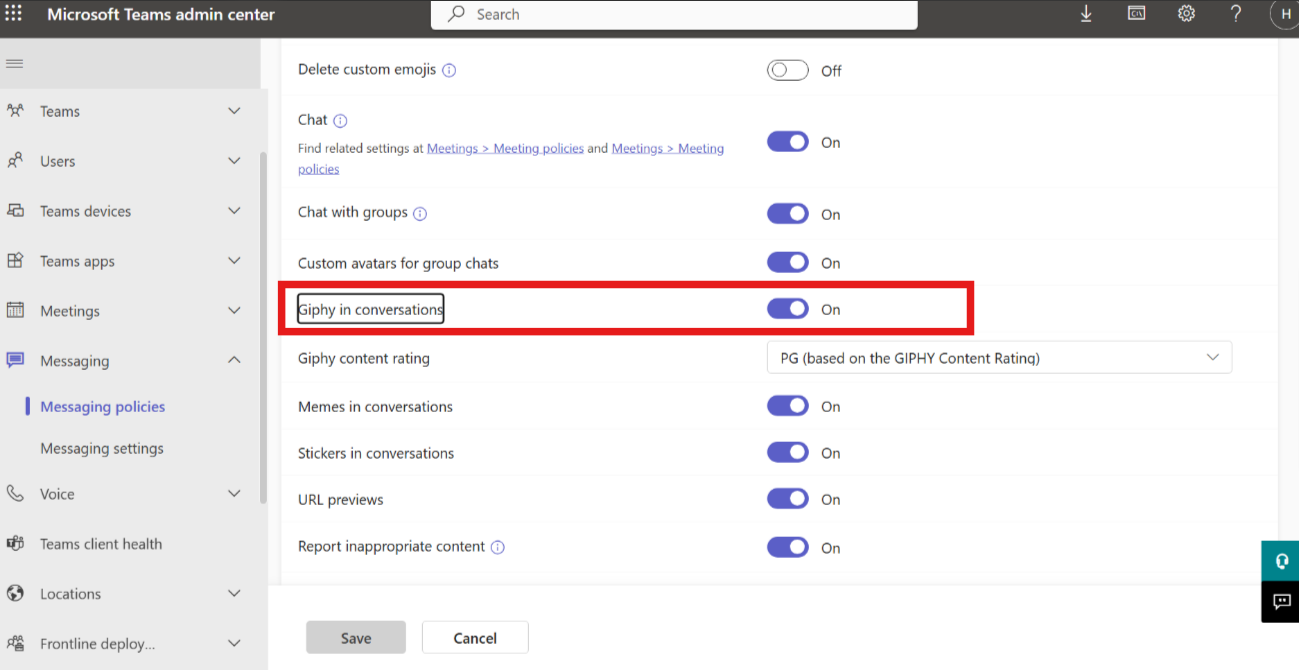This screenshot has width=1299, height=670.
Task: Open info icon next to Chat label
Action: pyautogui.click(x=340, y=121)
